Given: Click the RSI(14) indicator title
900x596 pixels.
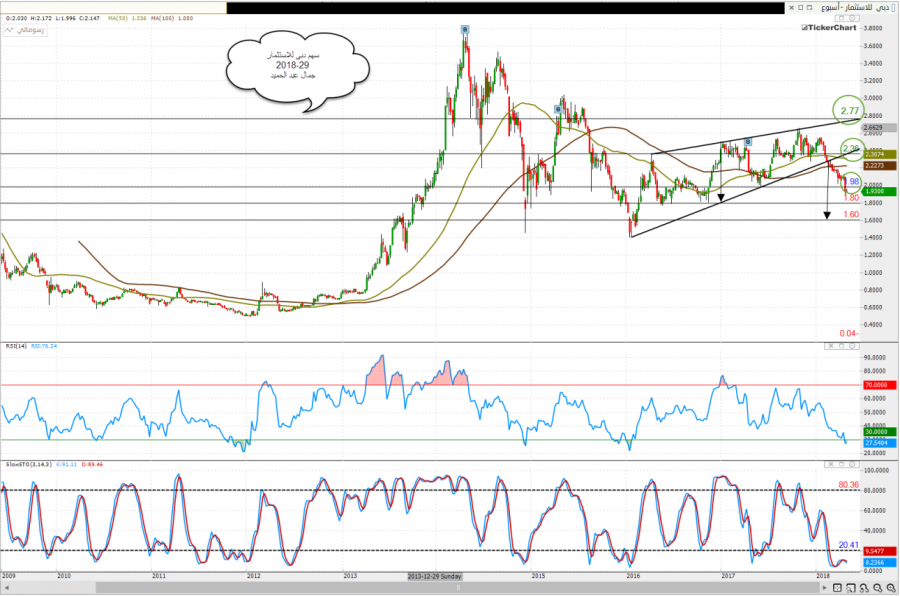Looking at the screenshot, I should point(15,346).
